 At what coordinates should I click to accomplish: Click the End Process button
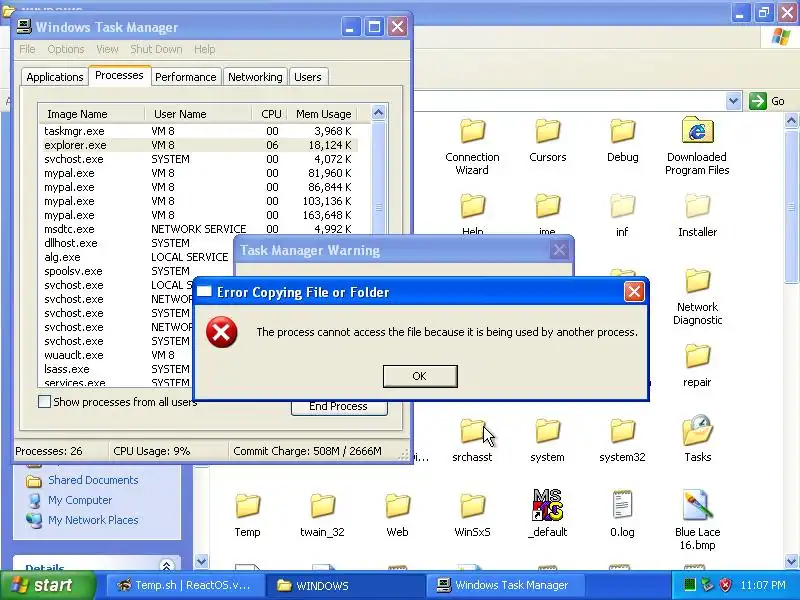(339, 407)
